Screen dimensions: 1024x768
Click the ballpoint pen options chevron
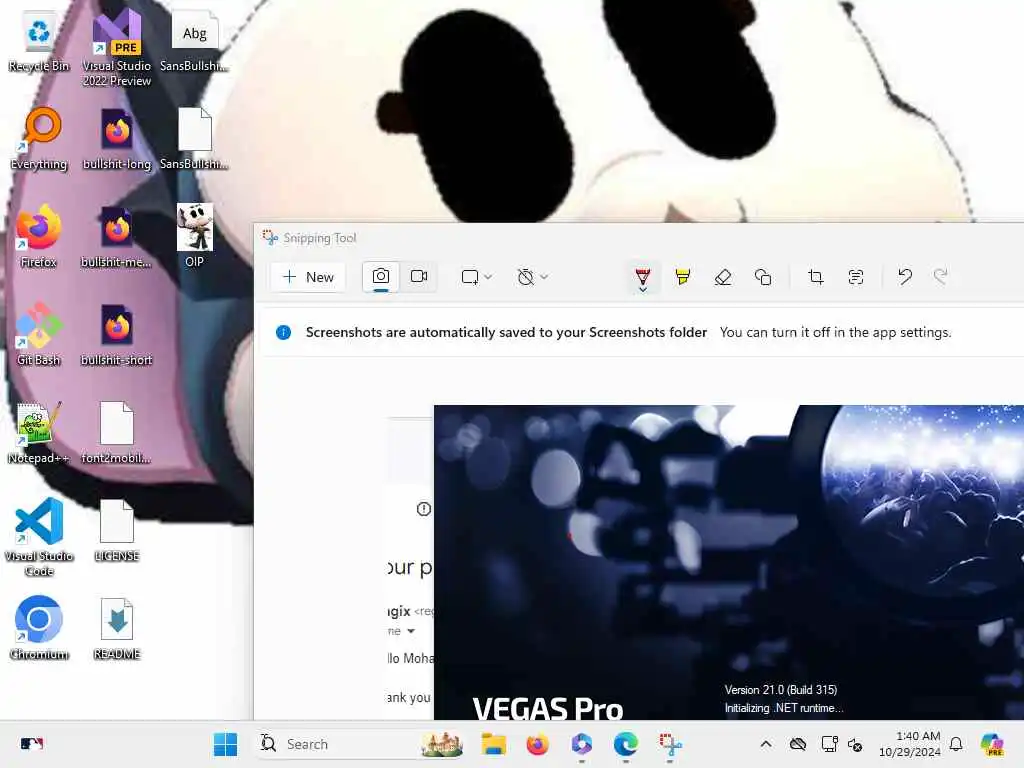(x=643, y=289)
